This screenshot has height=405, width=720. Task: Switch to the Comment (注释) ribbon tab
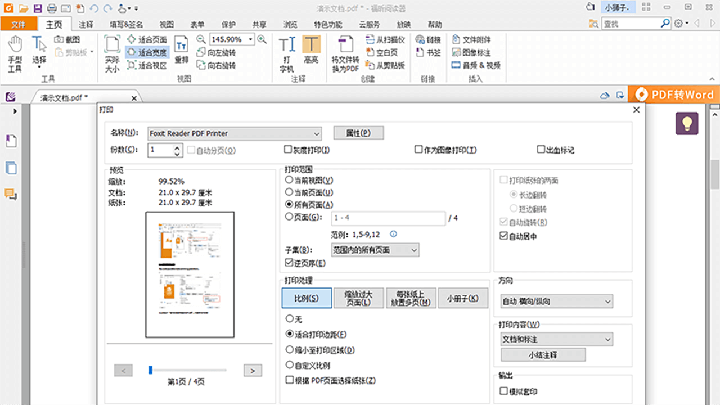(x=86, y=24)
